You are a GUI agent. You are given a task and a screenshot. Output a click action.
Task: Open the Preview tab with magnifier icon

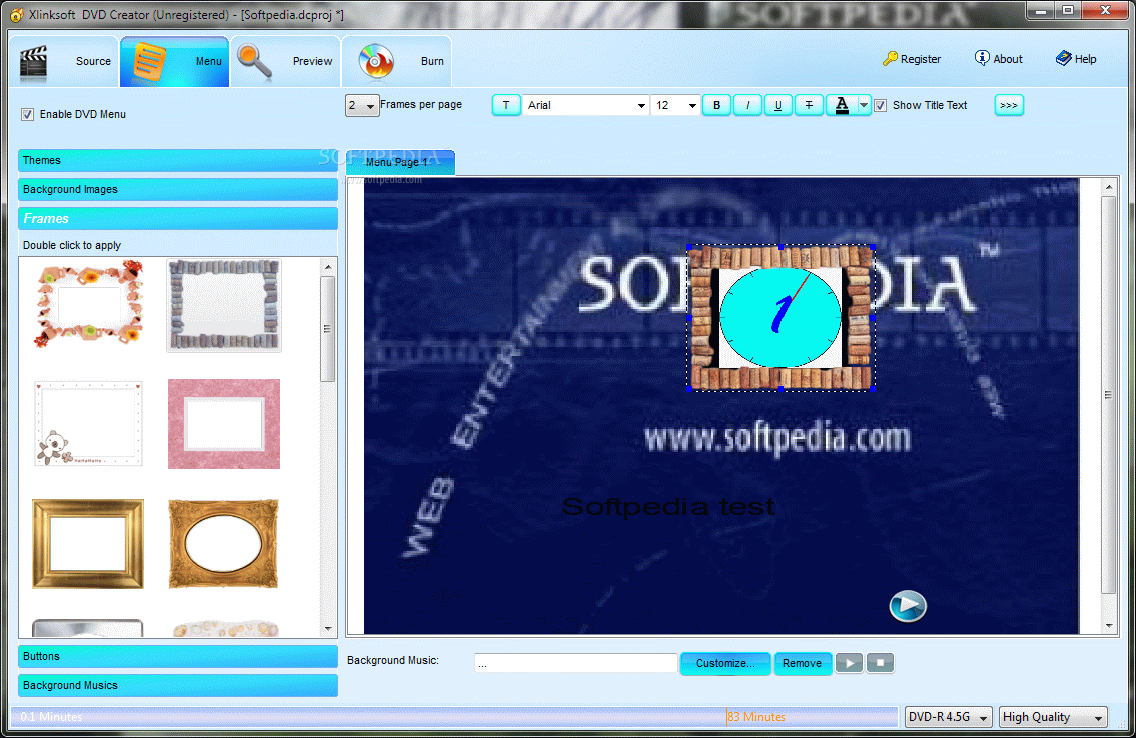click(x=285, y=62)
